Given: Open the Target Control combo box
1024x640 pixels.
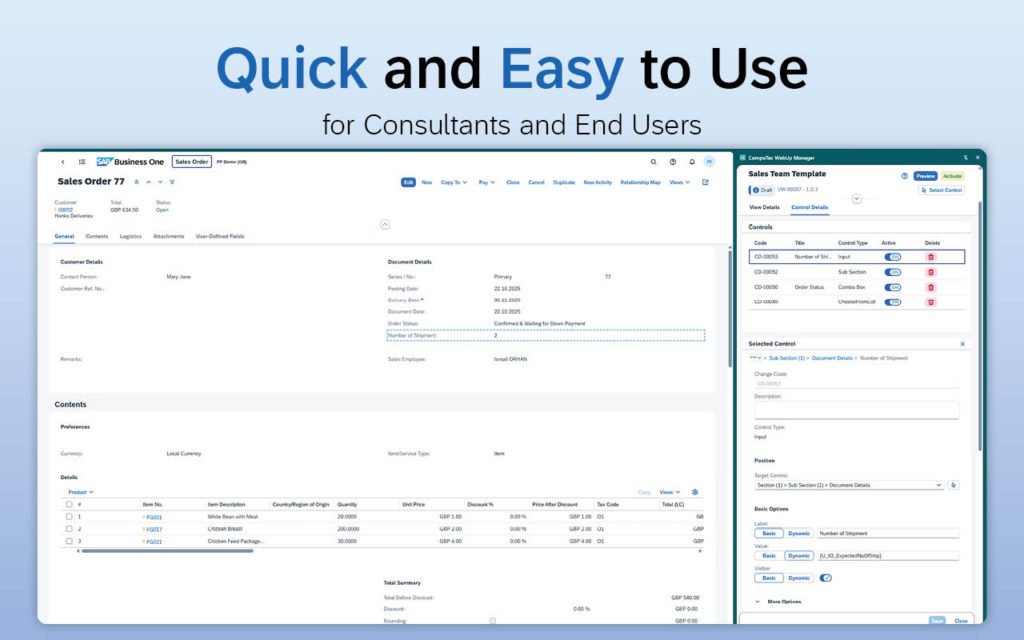Looking at the screenshot, I should (x=848, y=485).
